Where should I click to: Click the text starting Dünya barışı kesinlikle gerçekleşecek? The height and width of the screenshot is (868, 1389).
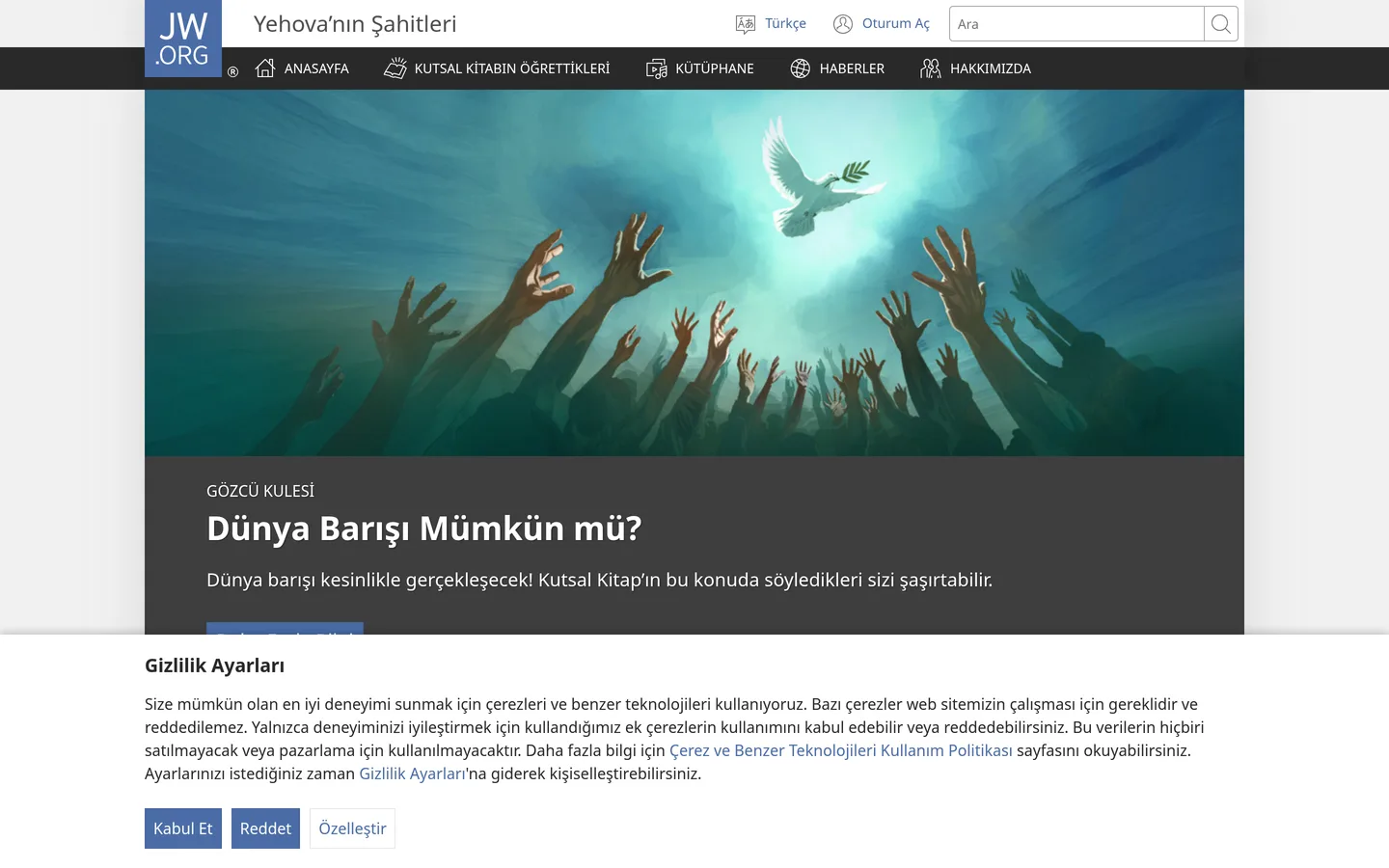pyautogui.click(x=599, y=580)
